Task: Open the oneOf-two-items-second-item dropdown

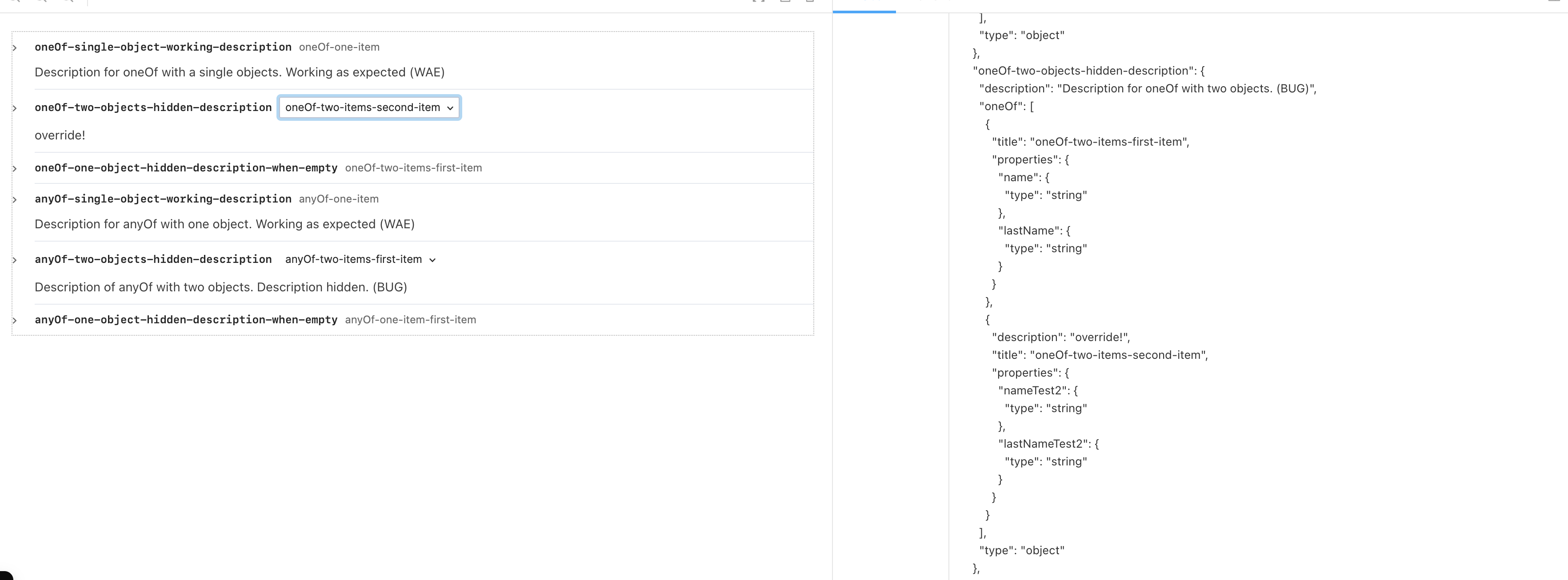Action: coord(369,107)
